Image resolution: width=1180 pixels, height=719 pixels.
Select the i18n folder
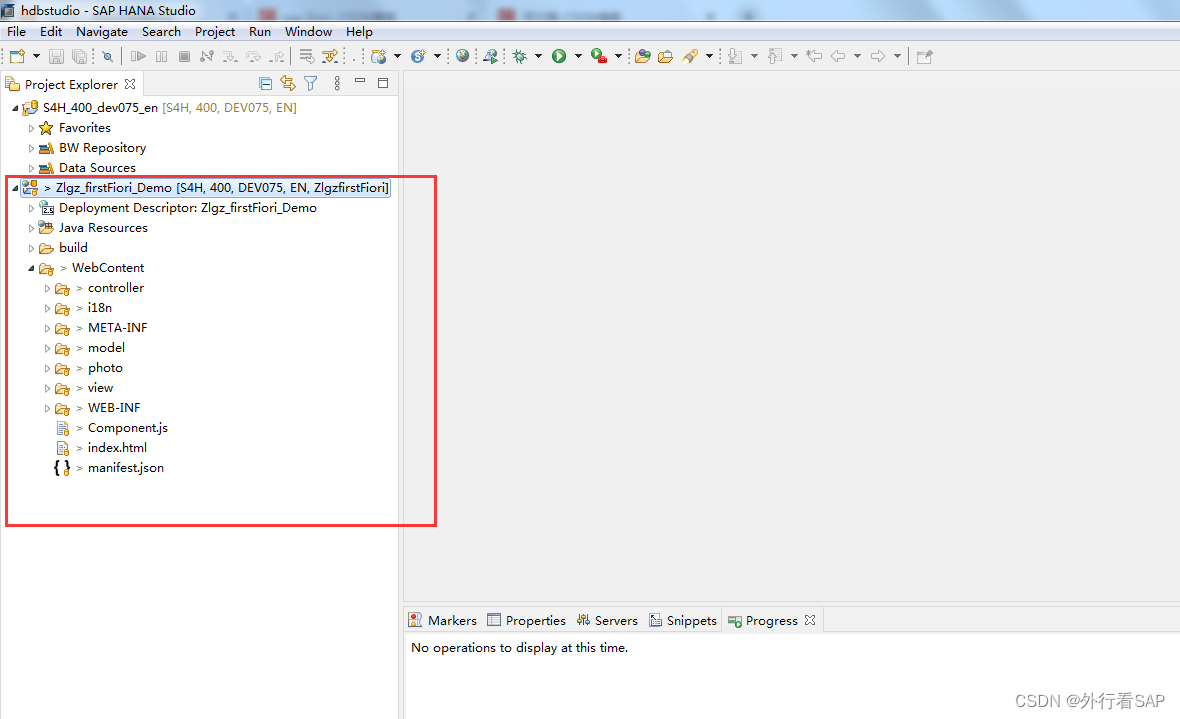99,308
